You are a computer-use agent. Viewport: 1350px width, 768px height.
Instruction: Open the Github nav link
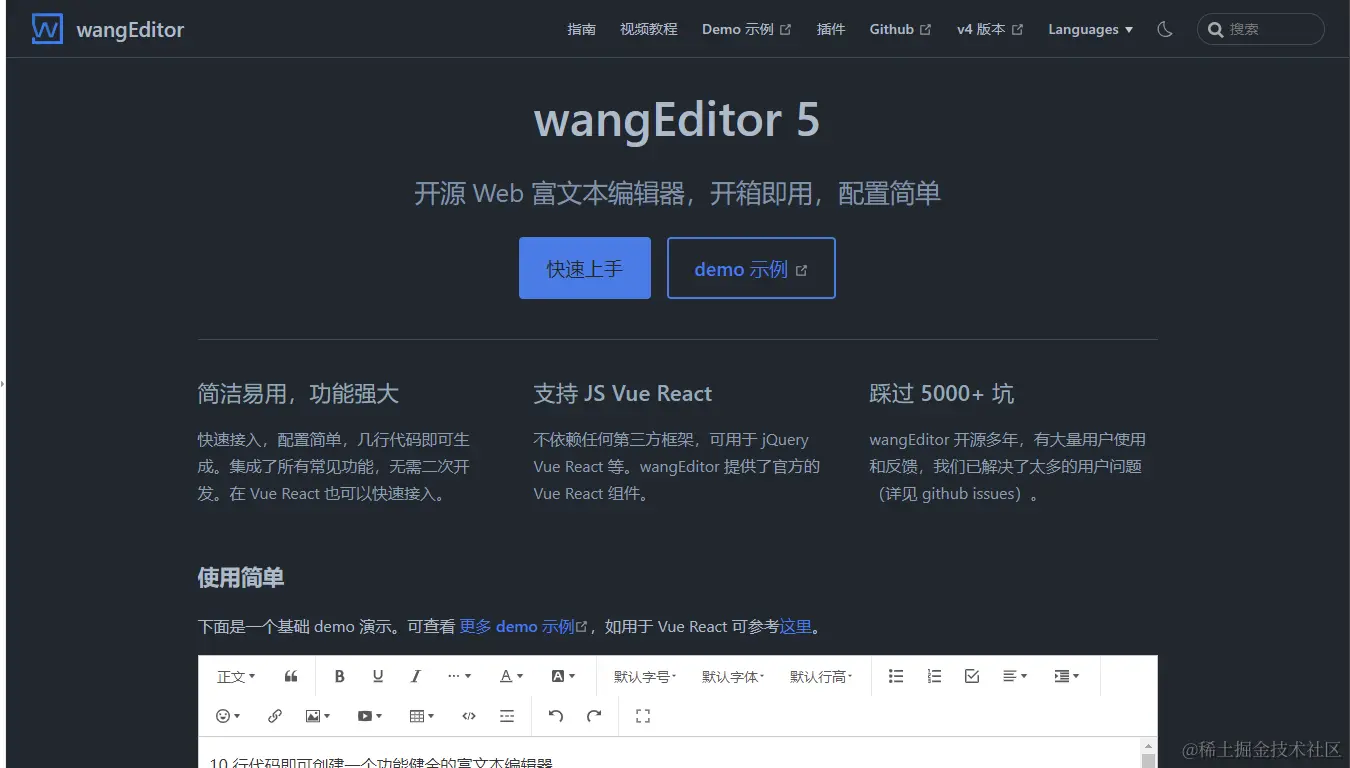click(900, 29)
